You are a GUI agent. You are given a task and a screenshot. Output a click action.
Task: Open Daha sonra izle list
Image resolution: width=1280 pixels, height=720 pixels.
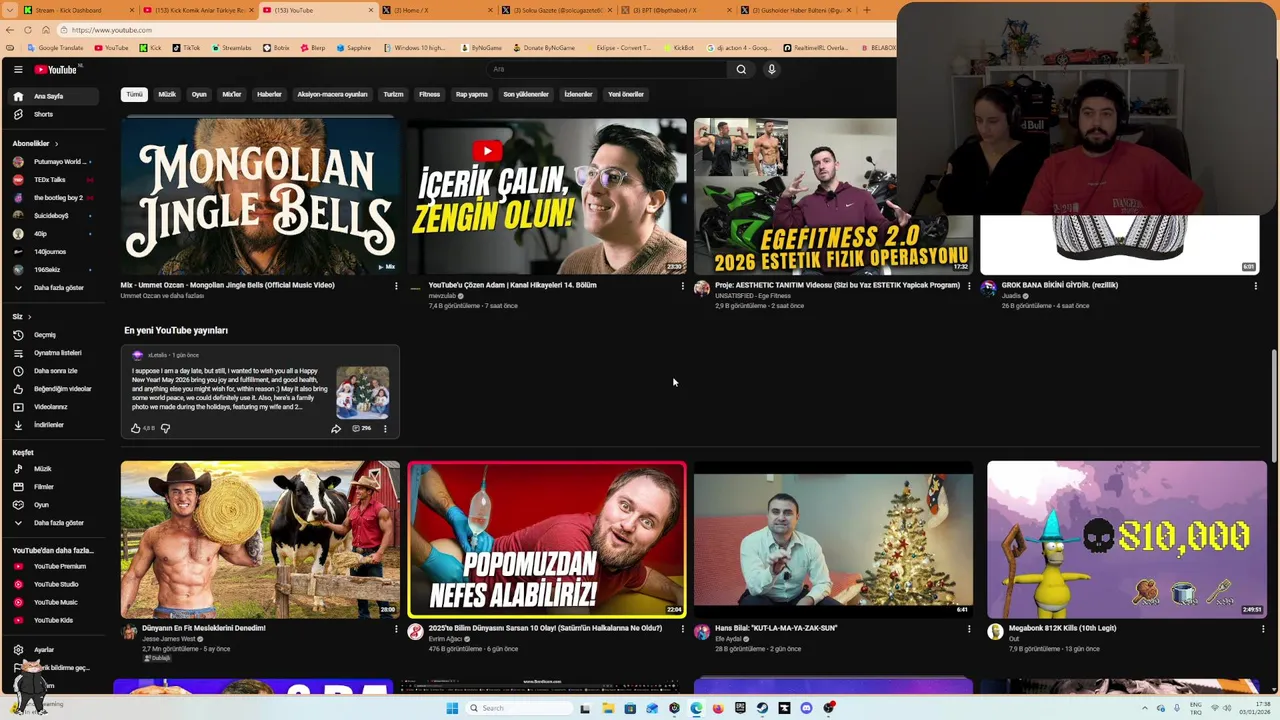52,371
